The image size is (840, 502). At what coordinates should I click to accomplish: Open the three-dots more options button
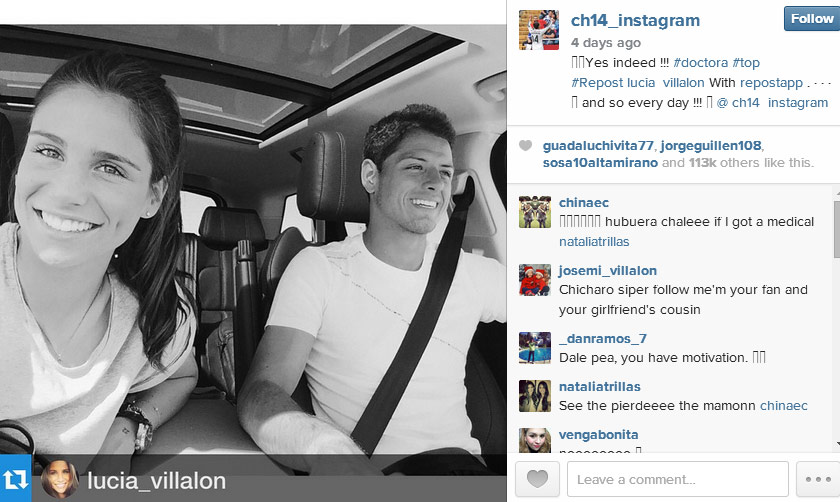pyautogui.click(x=818, y=479)
